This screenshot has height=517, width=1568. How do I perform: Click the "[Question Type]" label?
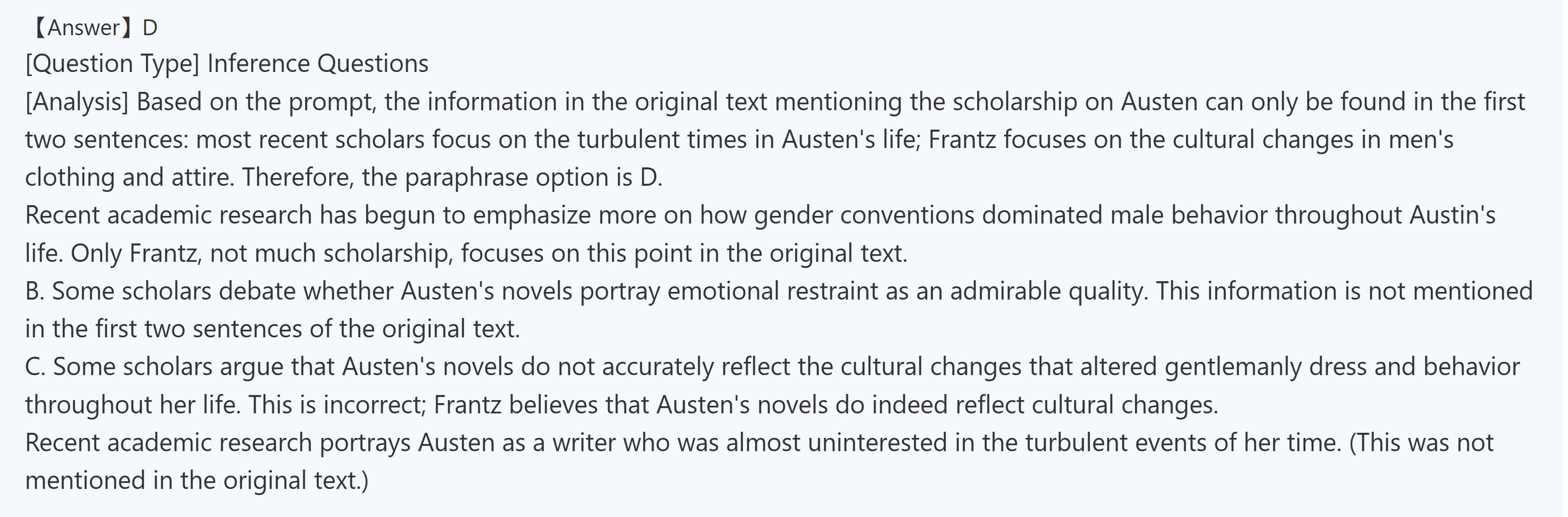[x=112, y=64]
